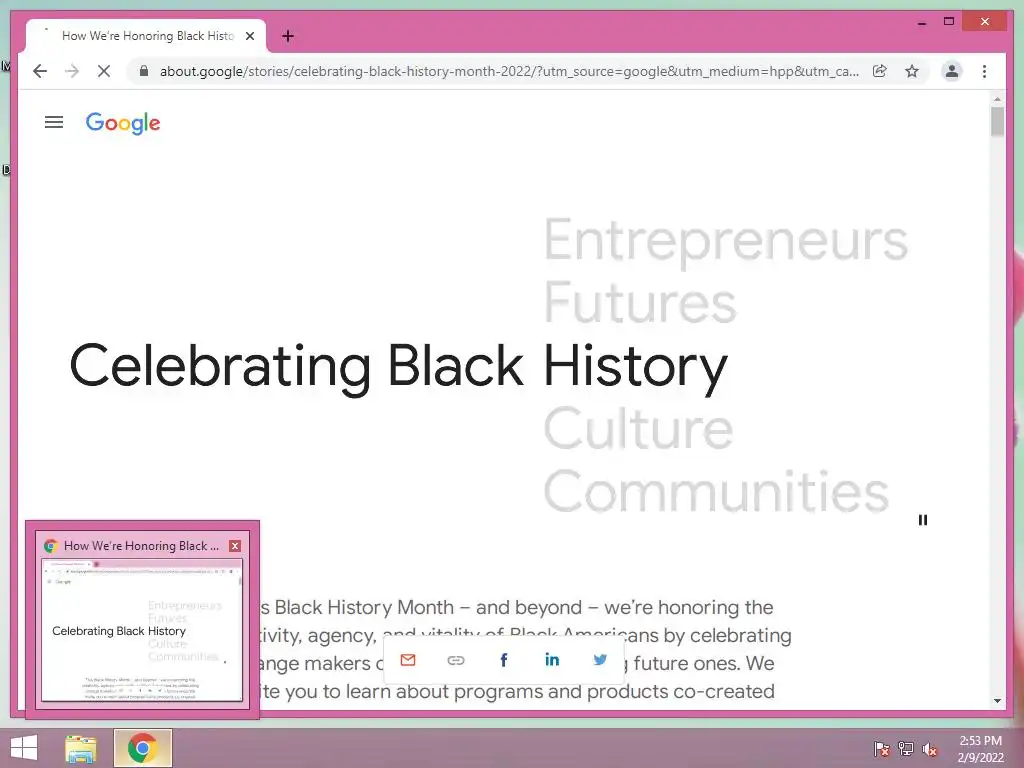Share the story on LinkedIn
This screenshot has height=768, width=1024.
(552, 660)
